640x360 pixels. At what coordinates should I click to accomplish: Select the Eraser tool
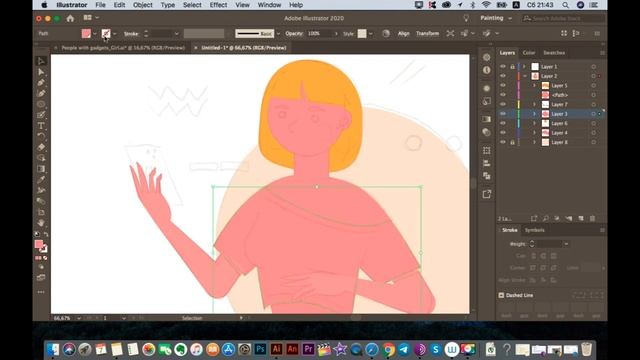[41, 147]
